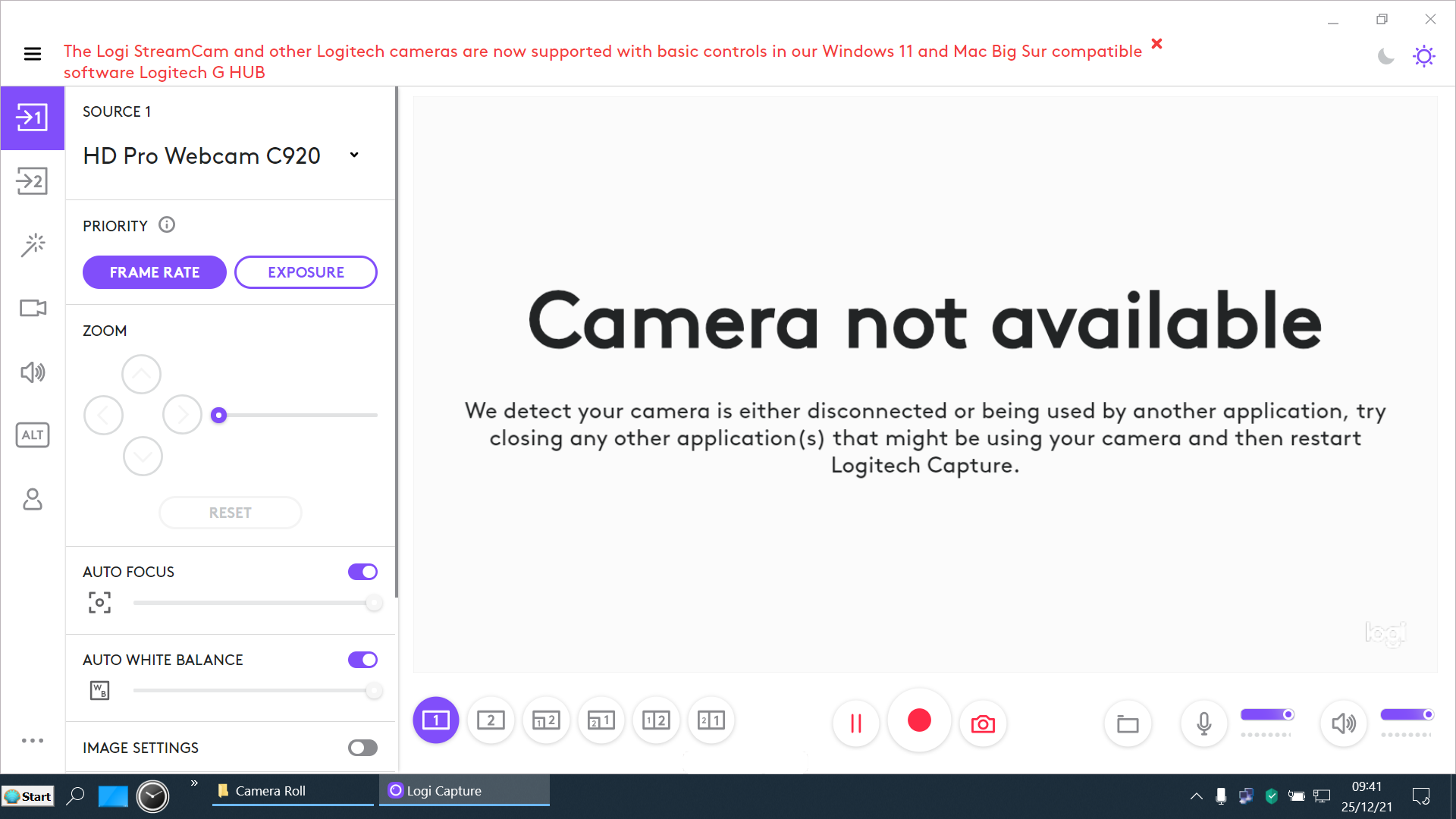The height and width of the screenshot is (819, 1456).
Task: Take a snapshot with the camera button
Action: (x=983, y=723)
